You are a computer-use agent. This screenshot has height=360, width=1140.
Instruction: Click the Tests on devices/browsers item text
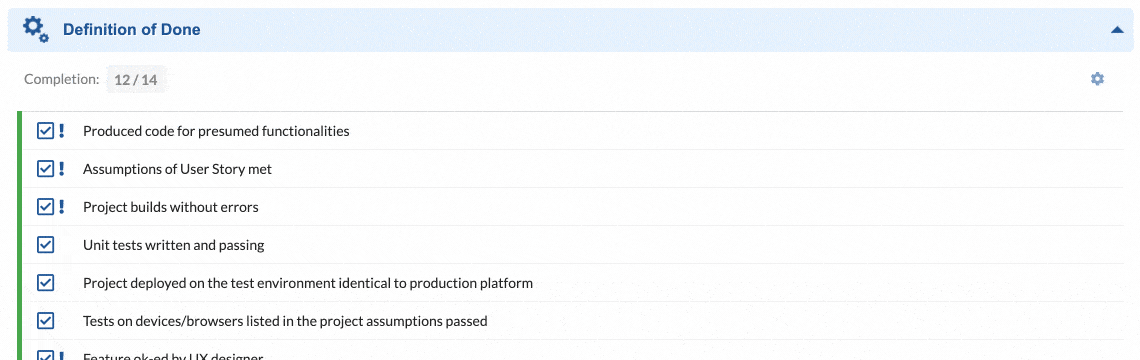285,321
